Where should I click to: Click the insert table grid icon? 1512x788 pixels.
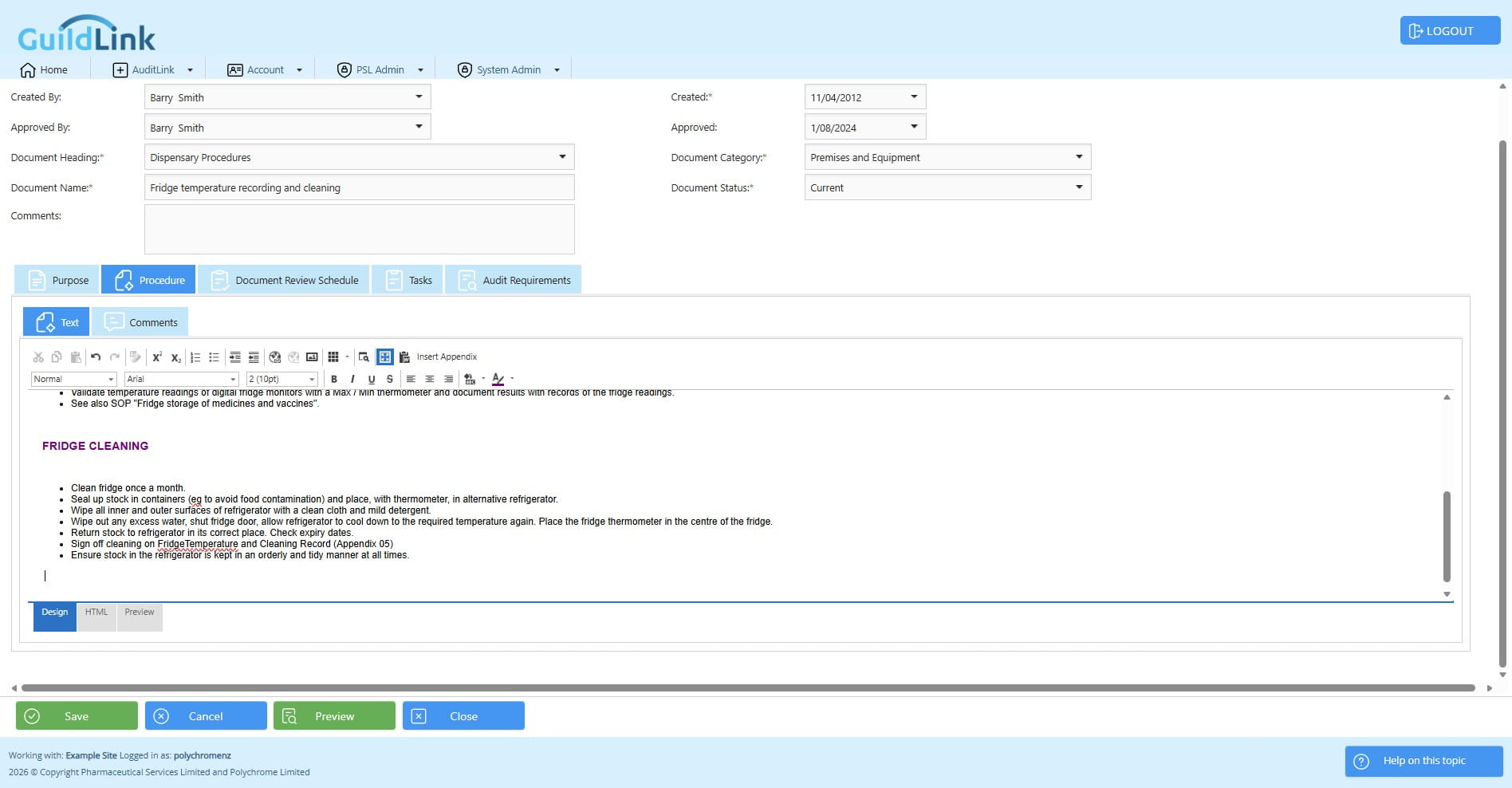333,357
